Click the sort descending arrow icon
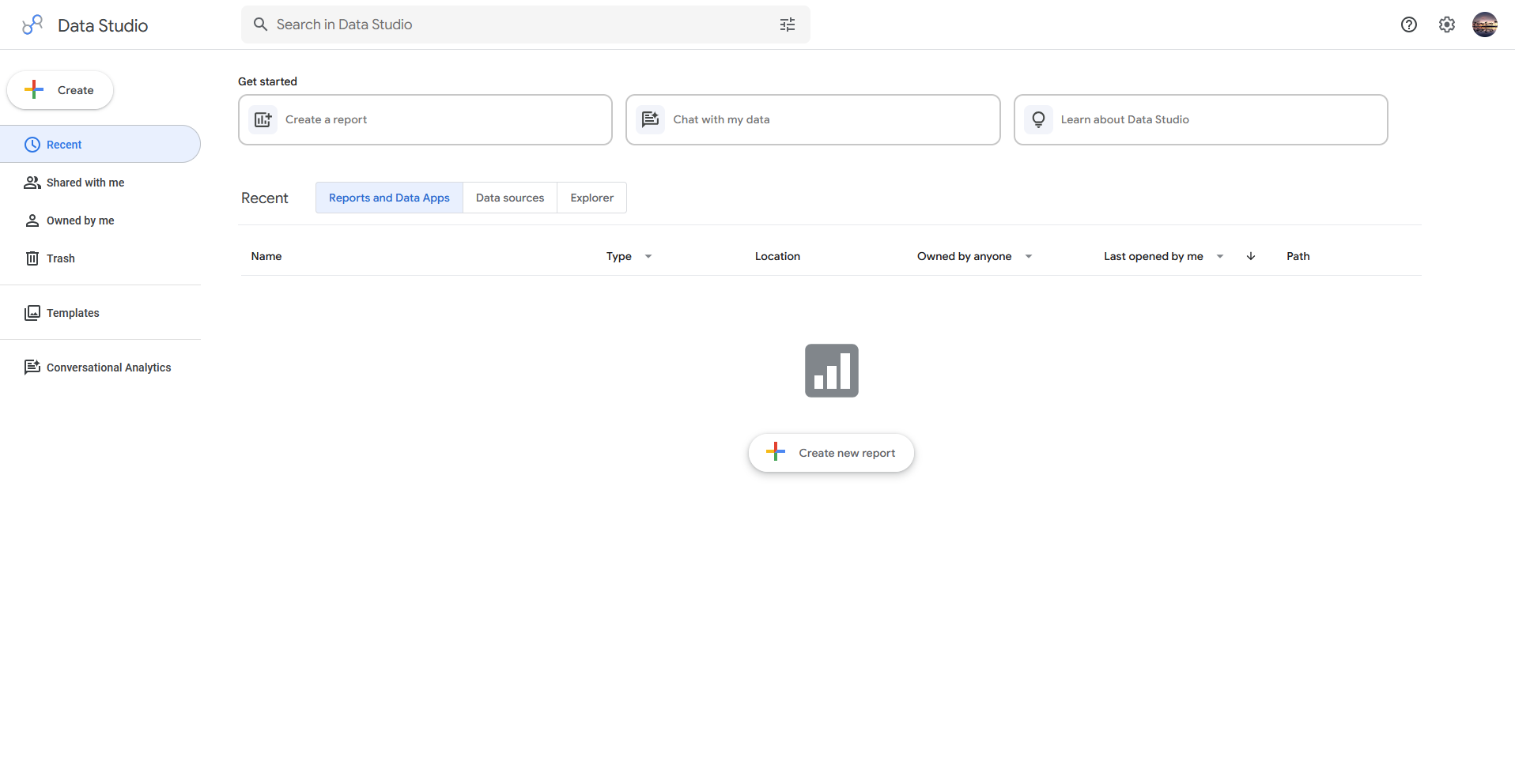Screen dimensions: 1515x784 [x=1251, y=256]
